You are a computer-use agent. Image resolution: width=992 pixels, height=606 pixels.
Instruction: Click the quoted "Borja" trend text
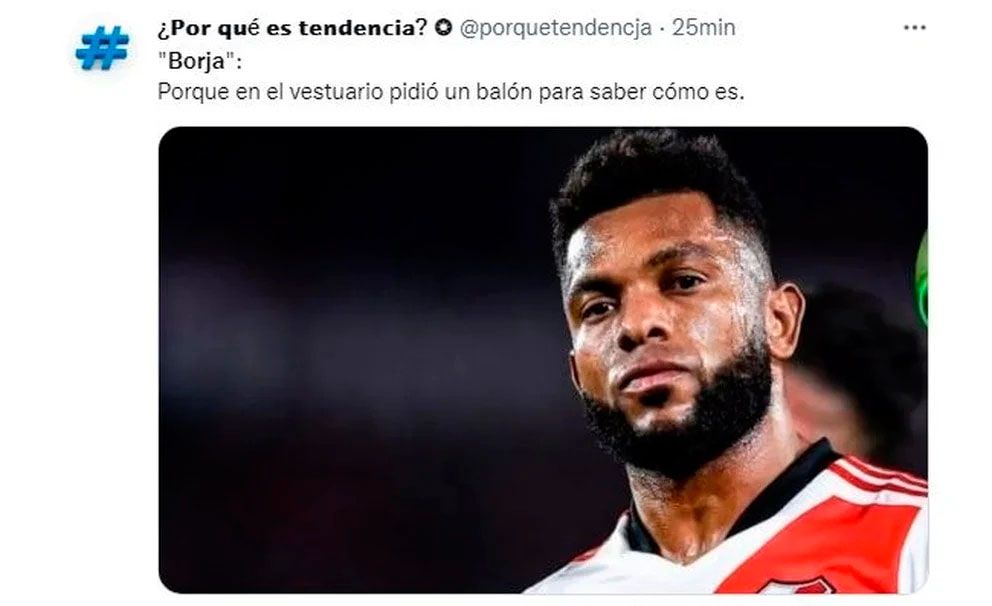199,61
